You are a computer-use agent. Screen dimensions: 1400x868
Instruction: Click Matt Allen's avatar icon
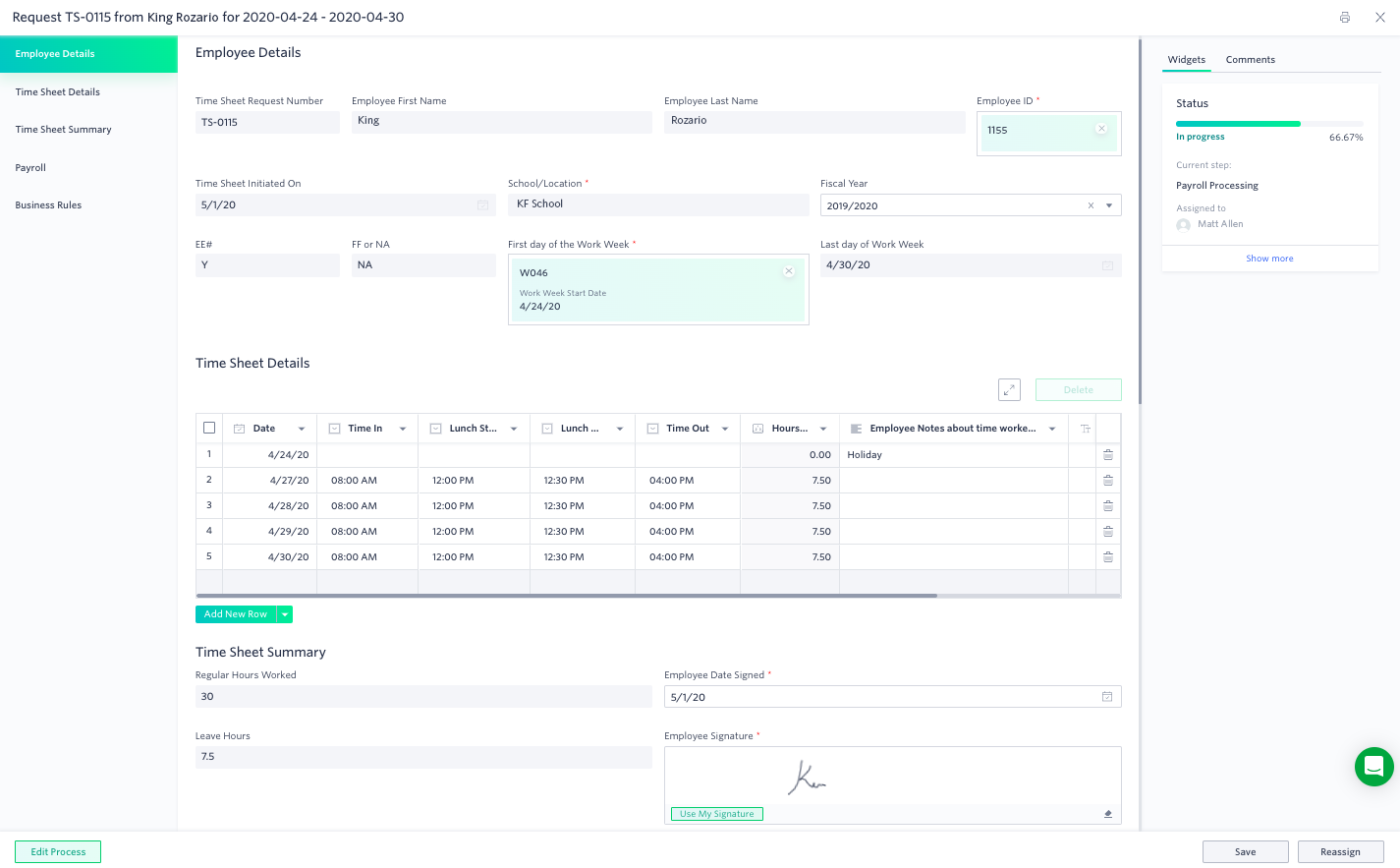(1183, 224)
